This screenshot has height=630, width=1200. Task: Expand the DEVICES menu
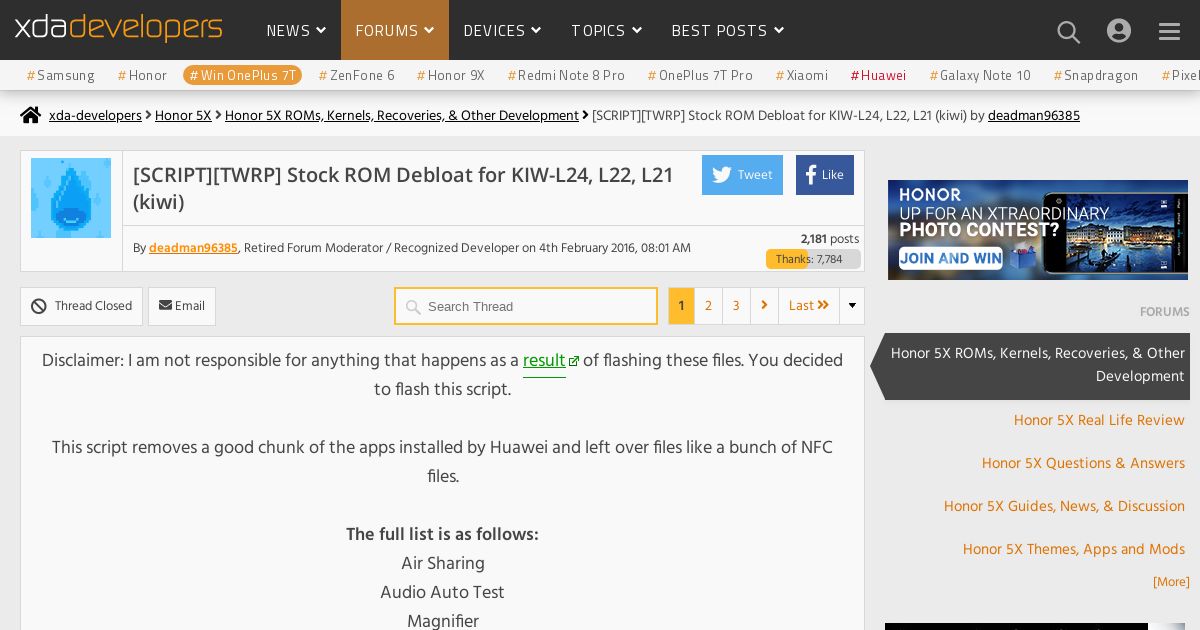pyautogui.click(x=502, y=31)
